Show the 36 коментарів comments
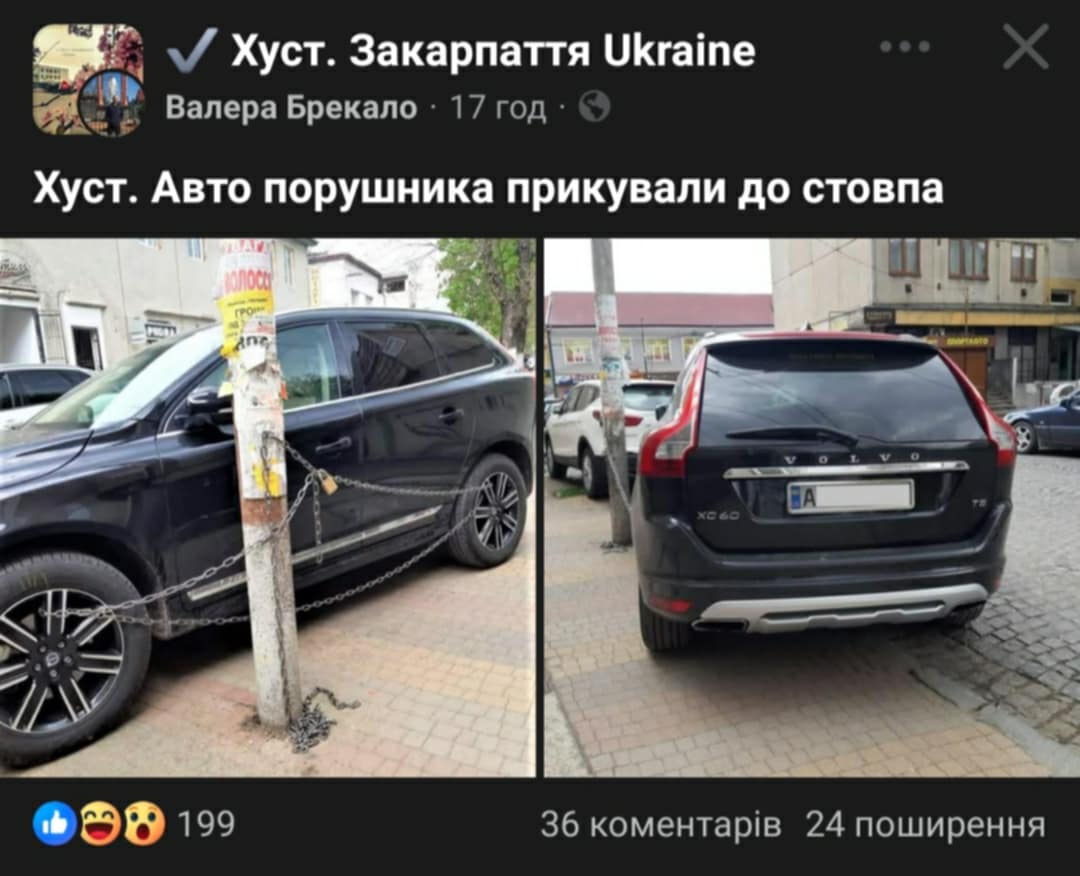Viewport: 1080px width, 876px height. pyautogui.click(x=661, y=824)
